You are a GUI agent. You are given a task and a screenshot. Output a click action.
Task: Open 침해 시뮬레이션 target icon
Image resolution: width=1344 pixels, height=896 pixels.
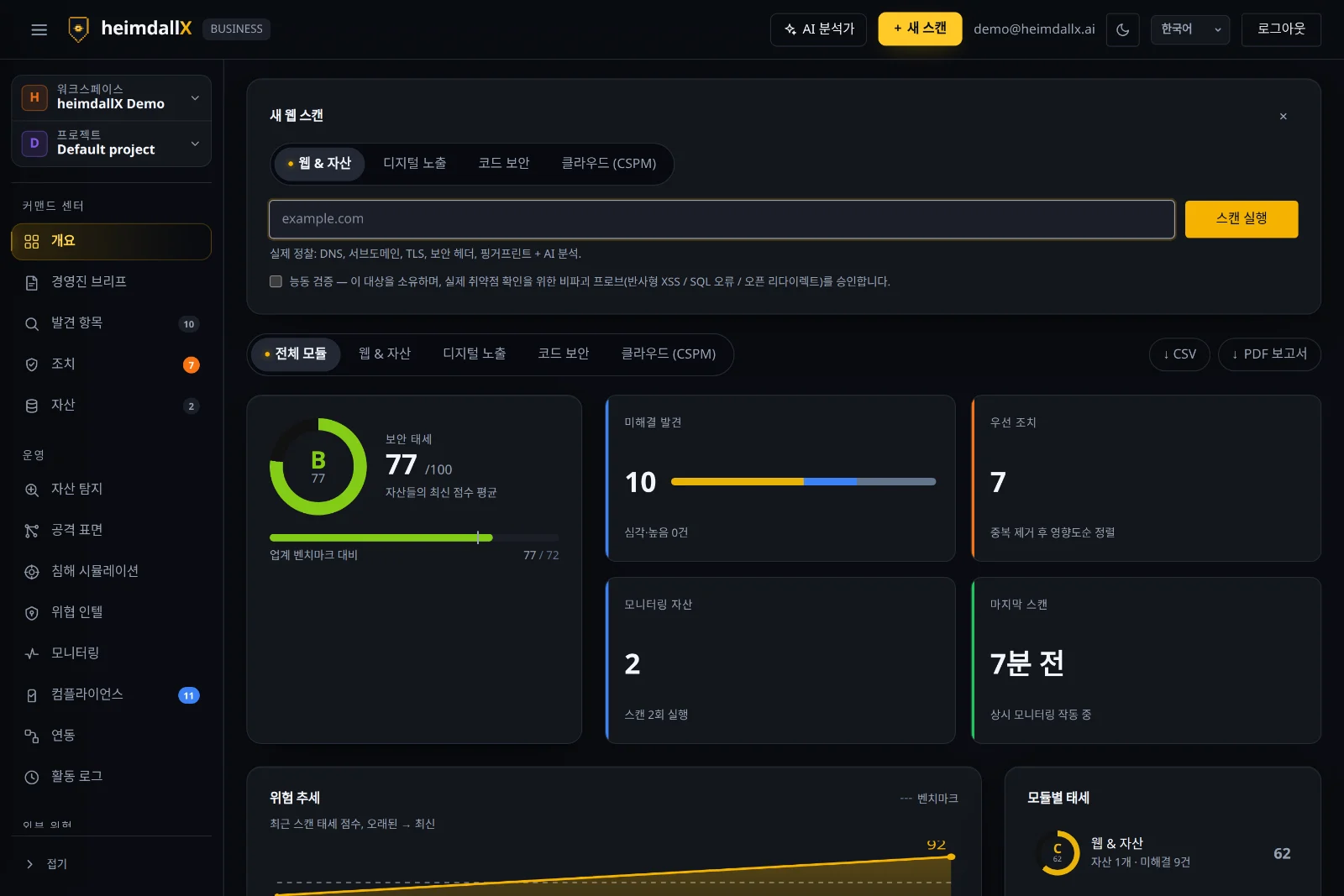coord(32,572)
